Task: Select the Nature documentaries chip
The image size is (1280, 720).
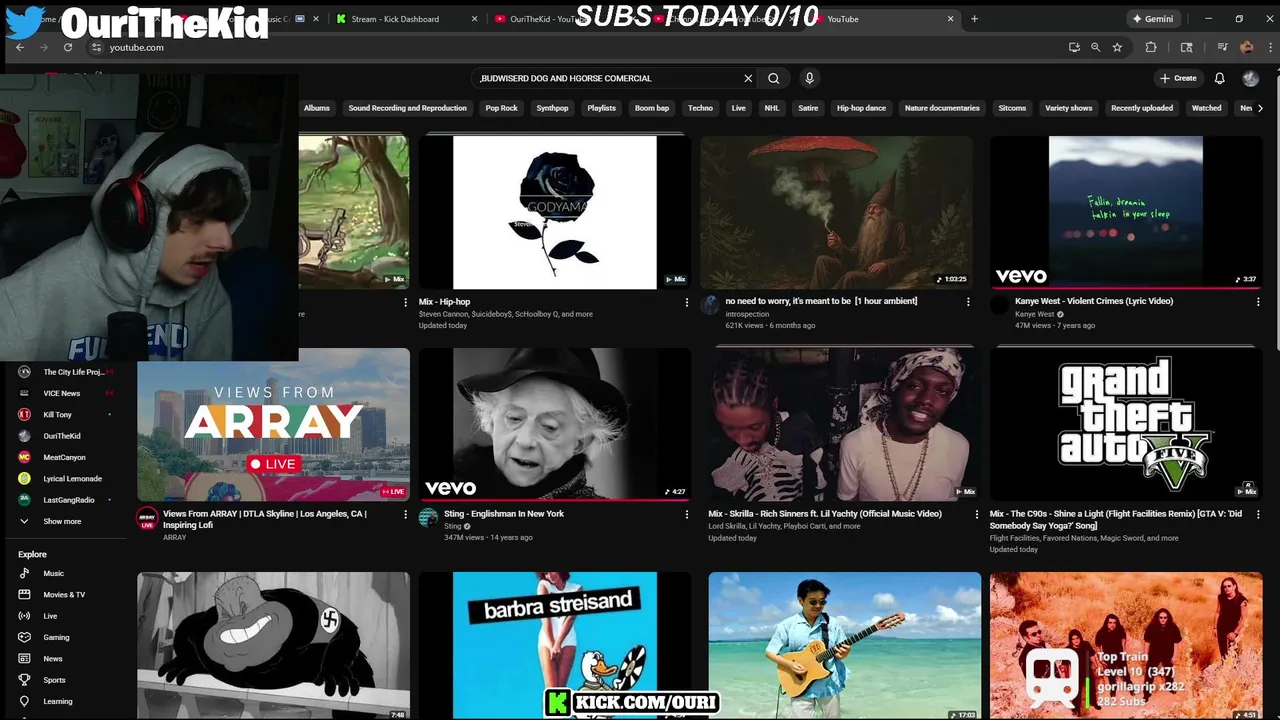Action: [942, 108]
